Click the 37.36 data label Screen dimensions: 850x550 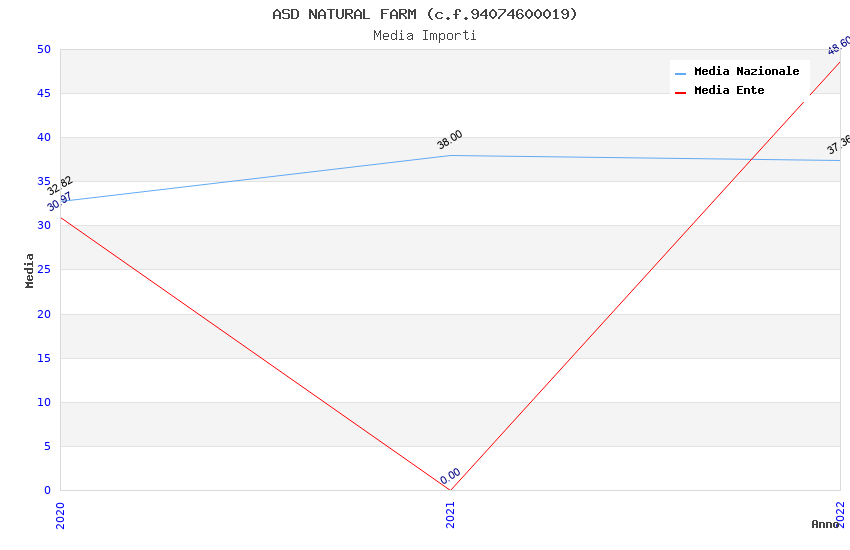pos(838,145)
